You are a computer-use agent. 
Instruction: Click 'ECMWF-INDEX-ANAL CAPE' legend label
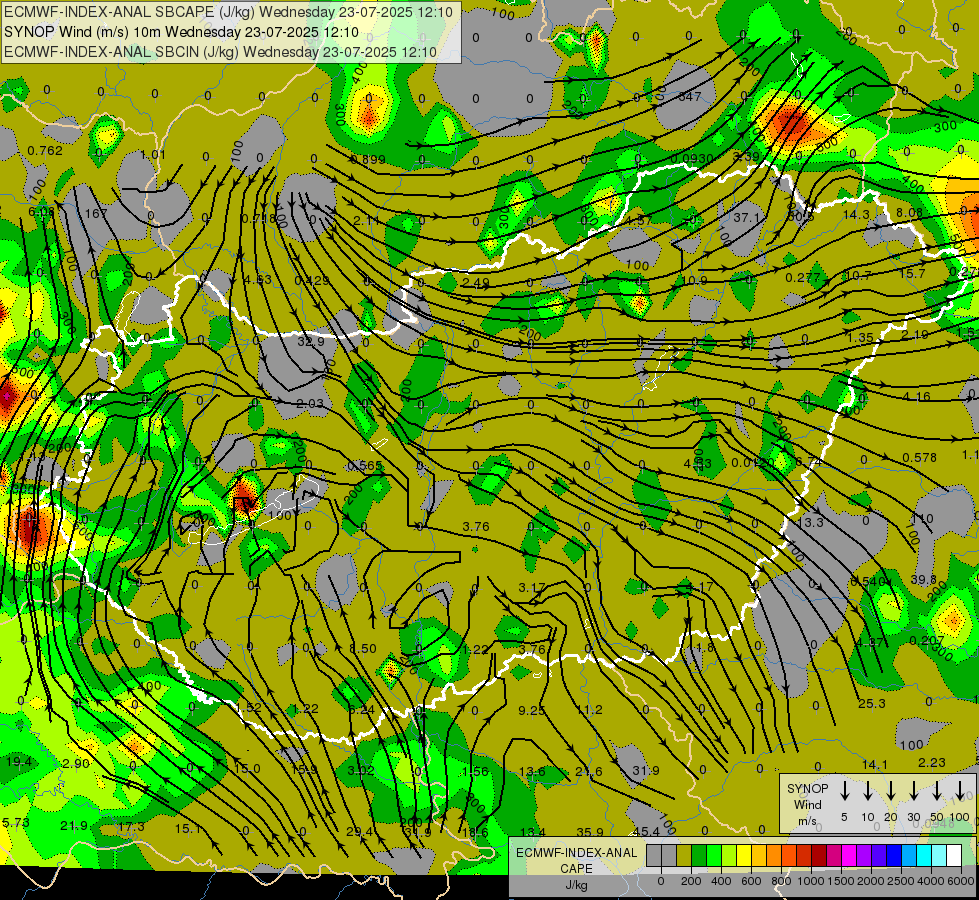576,860
